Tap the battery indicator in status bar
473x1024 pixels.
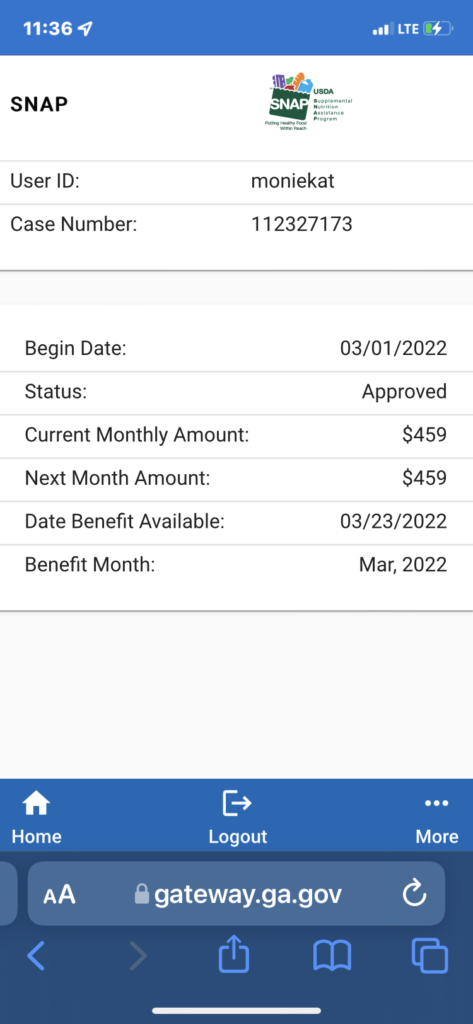[x=438, y=29]
